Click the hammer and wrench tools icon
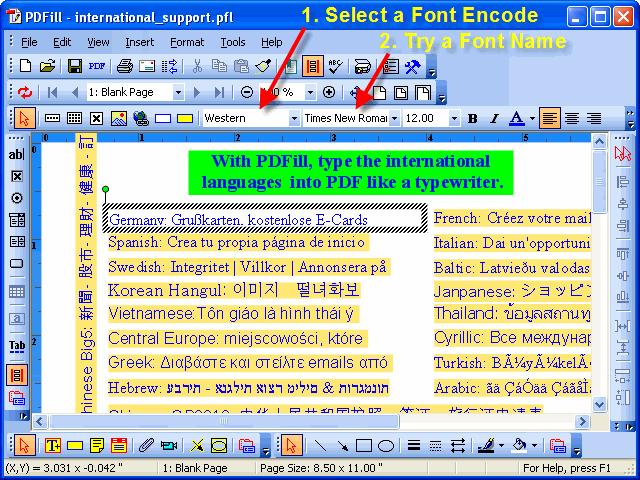Screen dimensions: 640x480 (413, 66)
